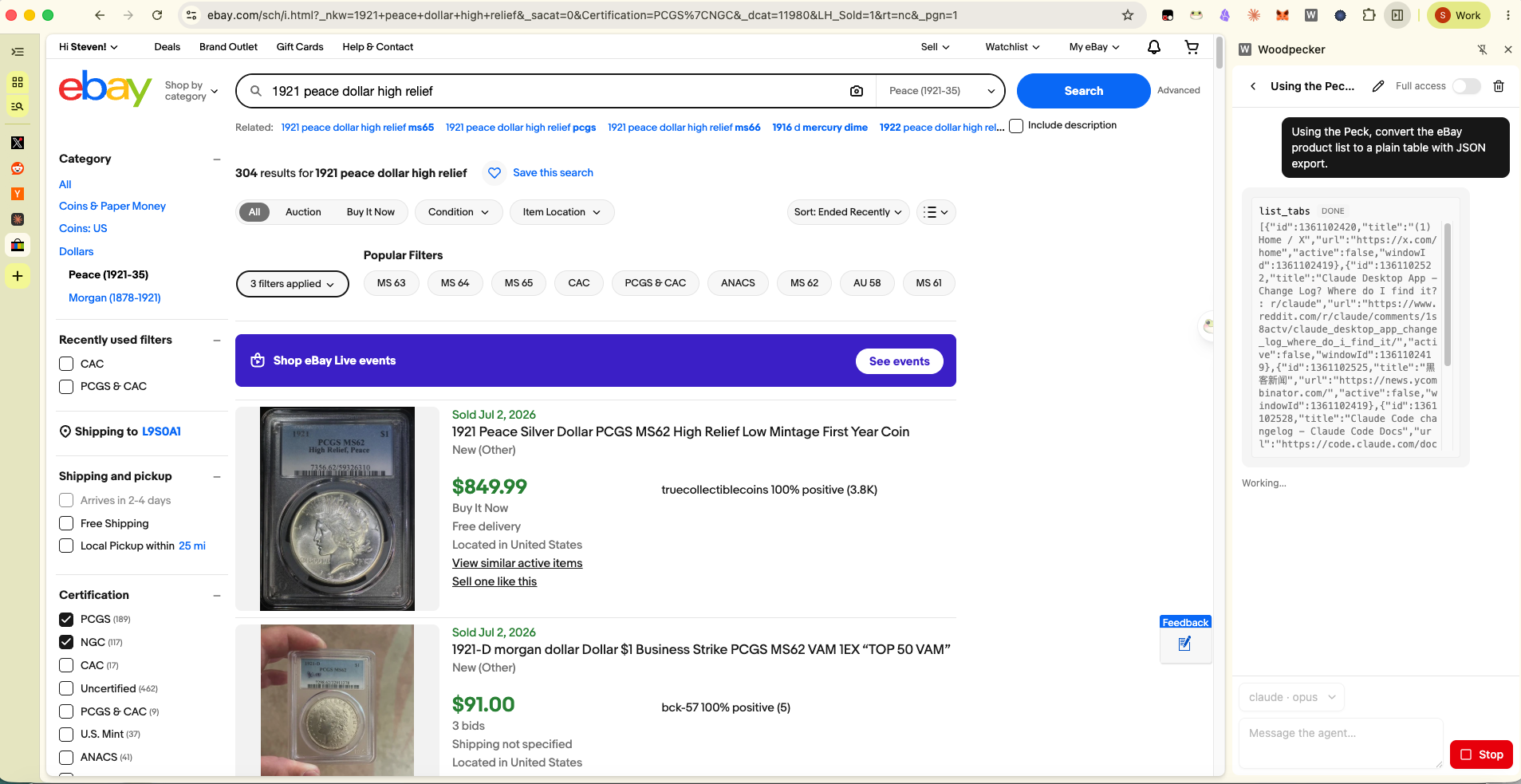Viewport: 1521px width, 784px height.
Task: Open related search 1916 d mercury dime
Action: 820,128
